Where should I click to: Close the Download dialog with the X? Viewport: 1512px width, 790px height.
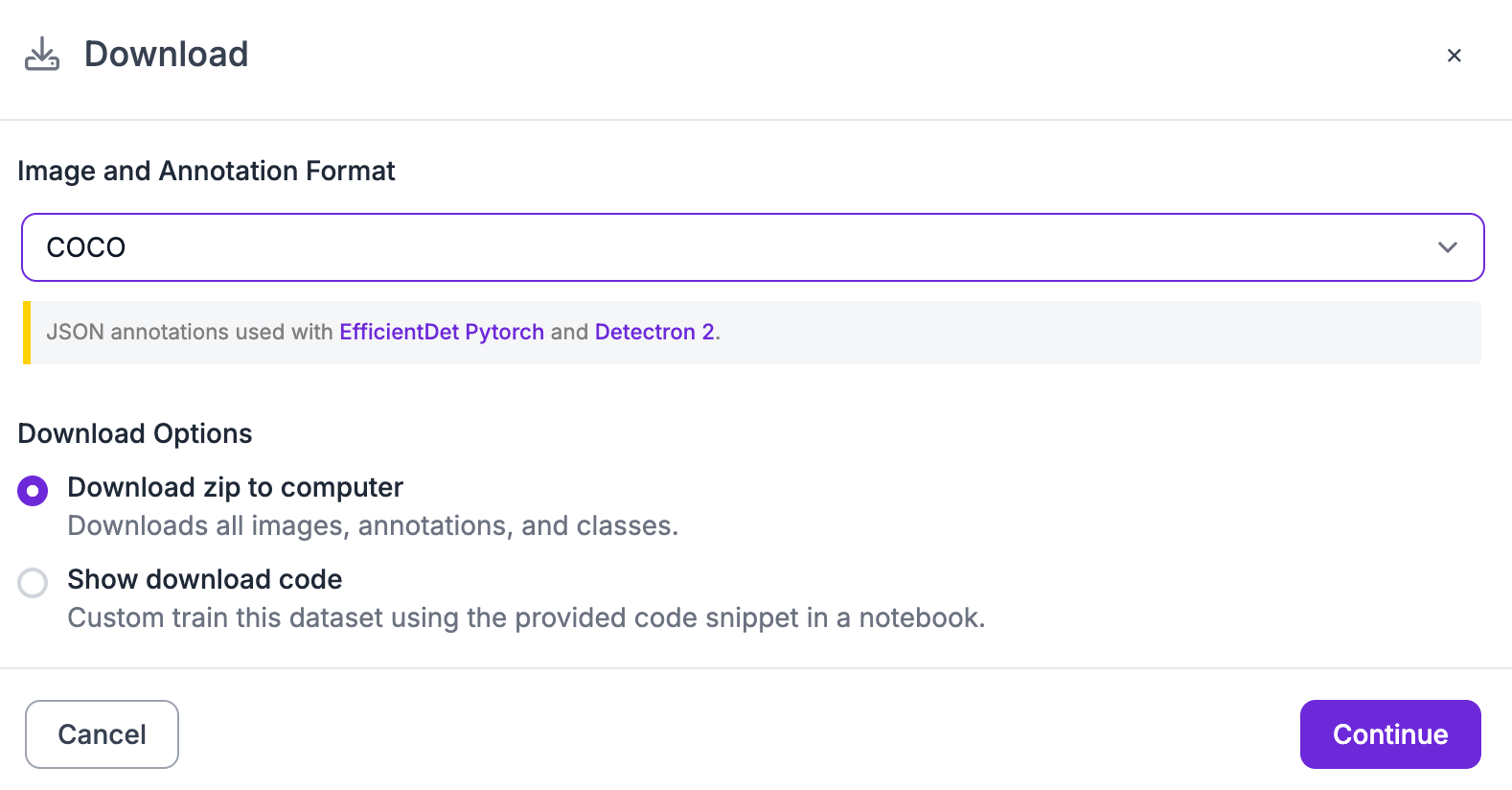[x=1454, y=56]
